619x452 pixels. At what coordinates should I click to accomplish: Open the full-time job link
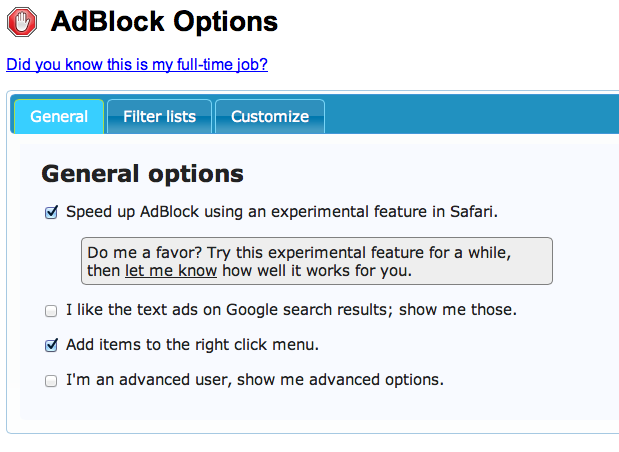click(137, 64)
